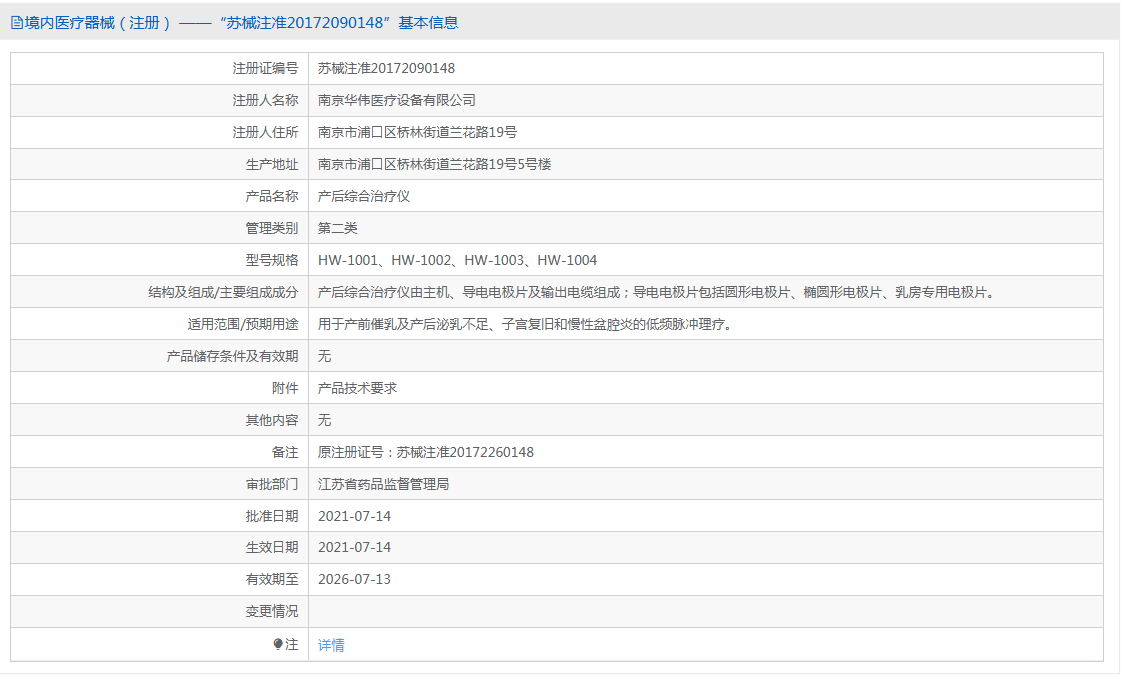Select the expiry date 2026-07-13

coord(354,579)
